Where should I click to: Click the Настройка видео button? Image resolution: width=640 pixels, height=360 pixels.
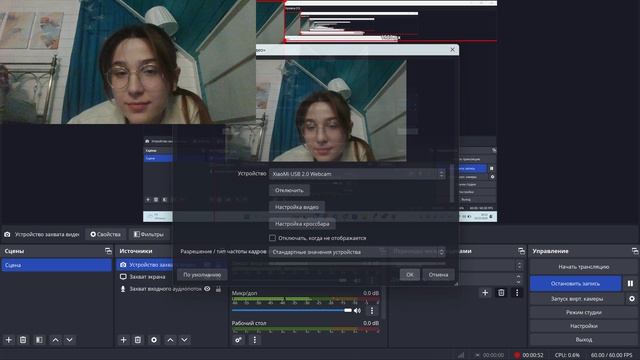tap(297, 207)
